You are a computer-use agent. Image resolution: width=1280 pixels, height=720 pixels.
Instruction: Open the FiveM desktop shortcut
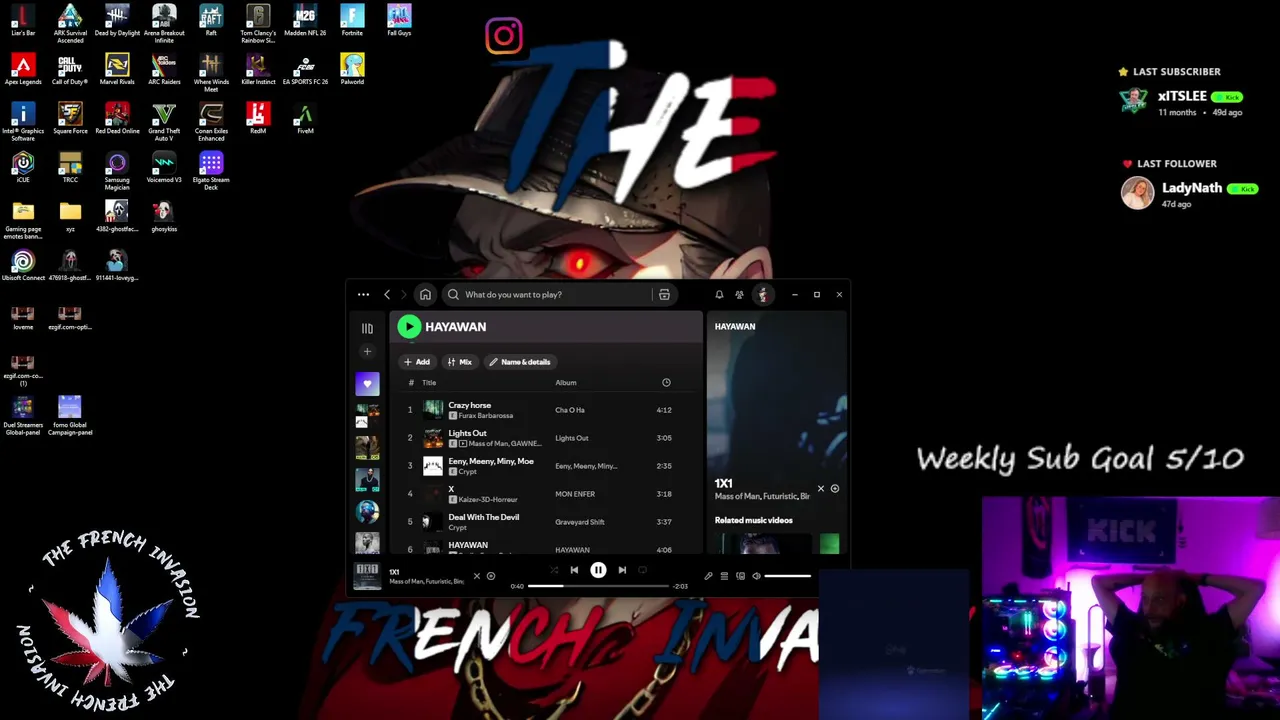tap(305, 118)
